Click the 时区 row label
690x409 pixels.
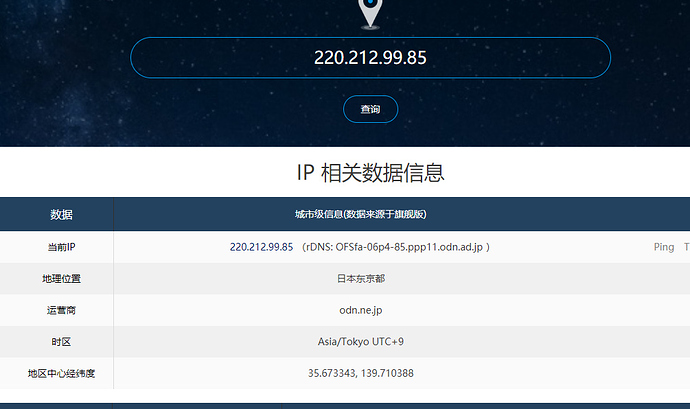(x=60, y=342)
